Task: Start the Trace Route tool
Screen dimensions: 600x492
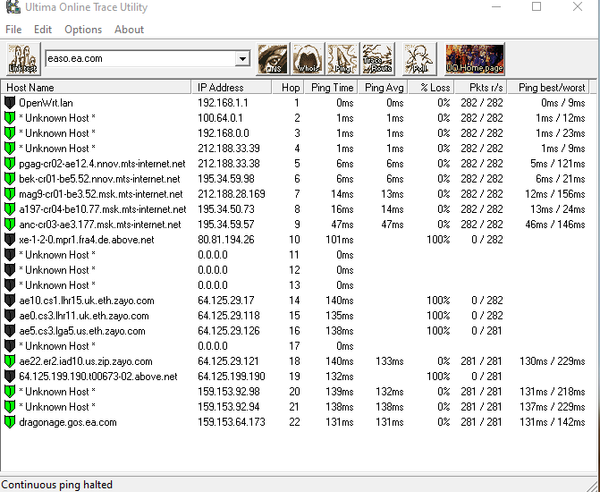Action: pyautogui.click(x=378, y=59)
